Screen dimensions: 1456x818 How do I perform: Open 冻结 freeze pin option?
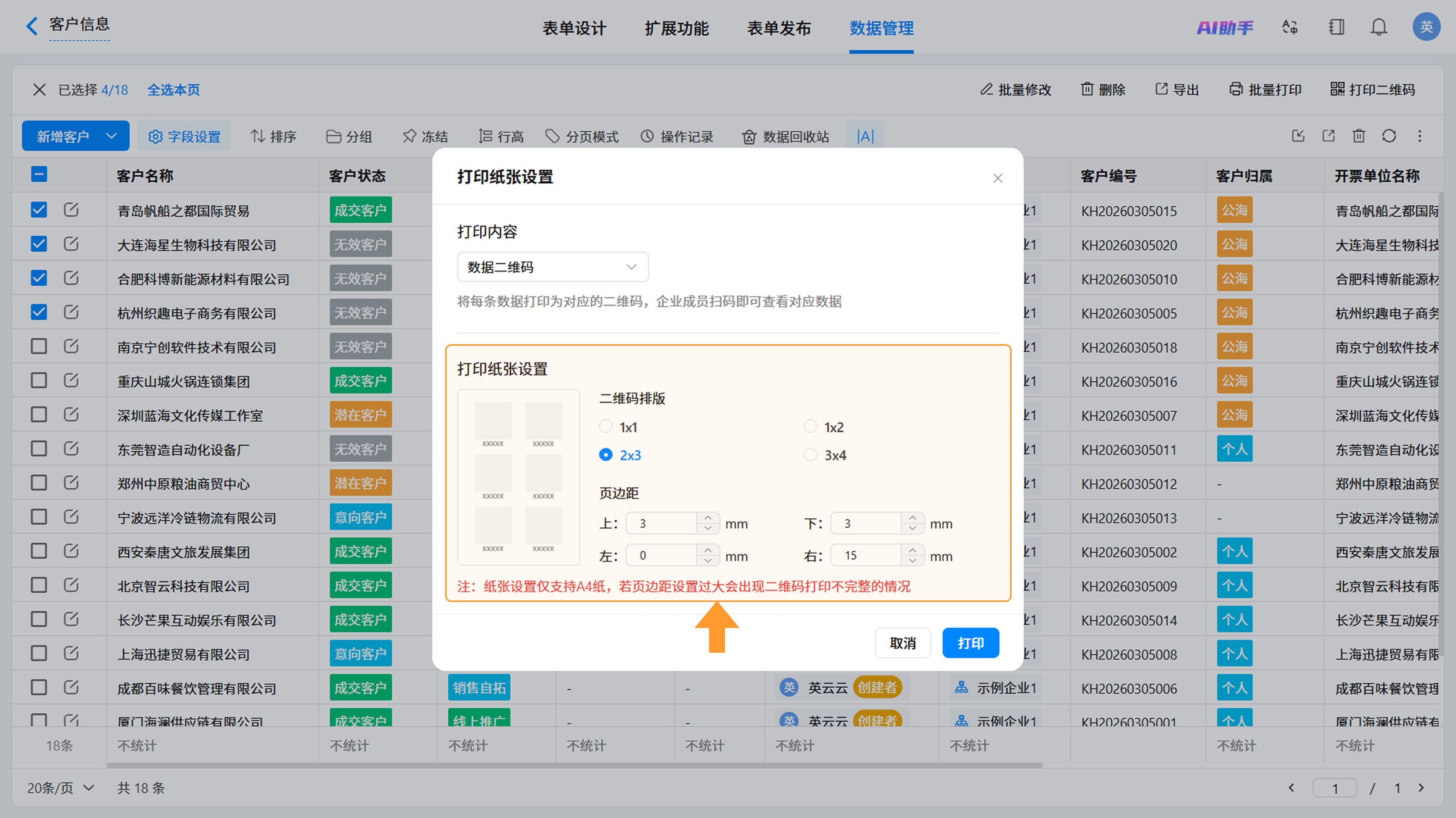(425, 136)
